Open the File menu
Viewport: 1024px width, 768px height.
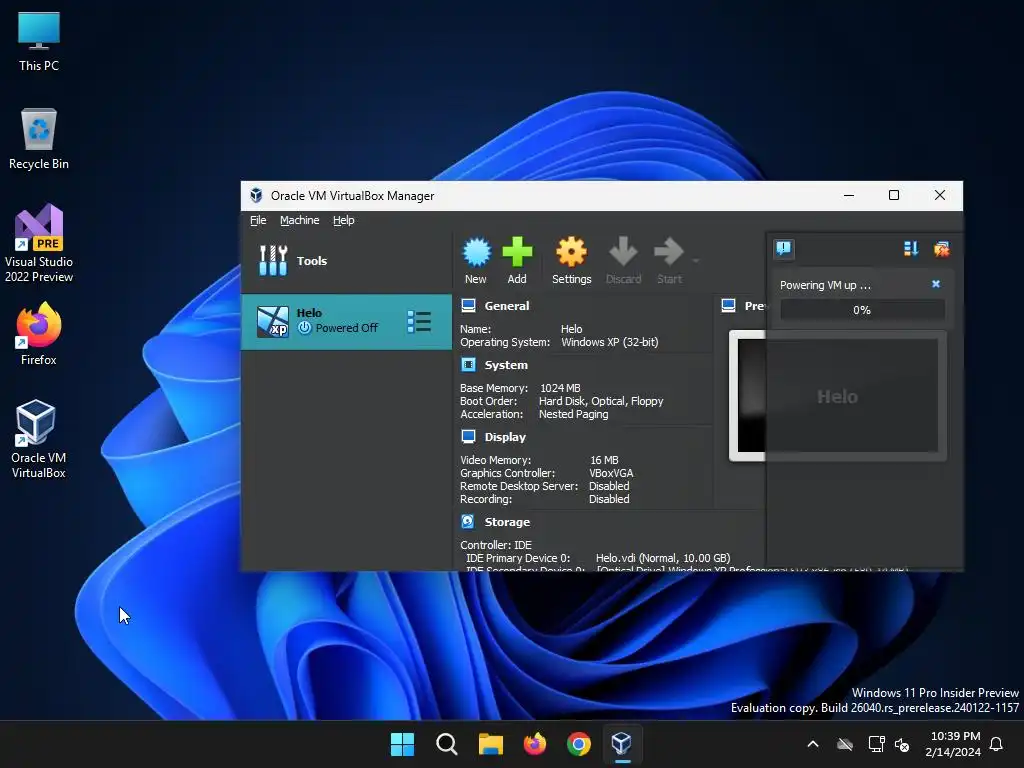point(258,220)
